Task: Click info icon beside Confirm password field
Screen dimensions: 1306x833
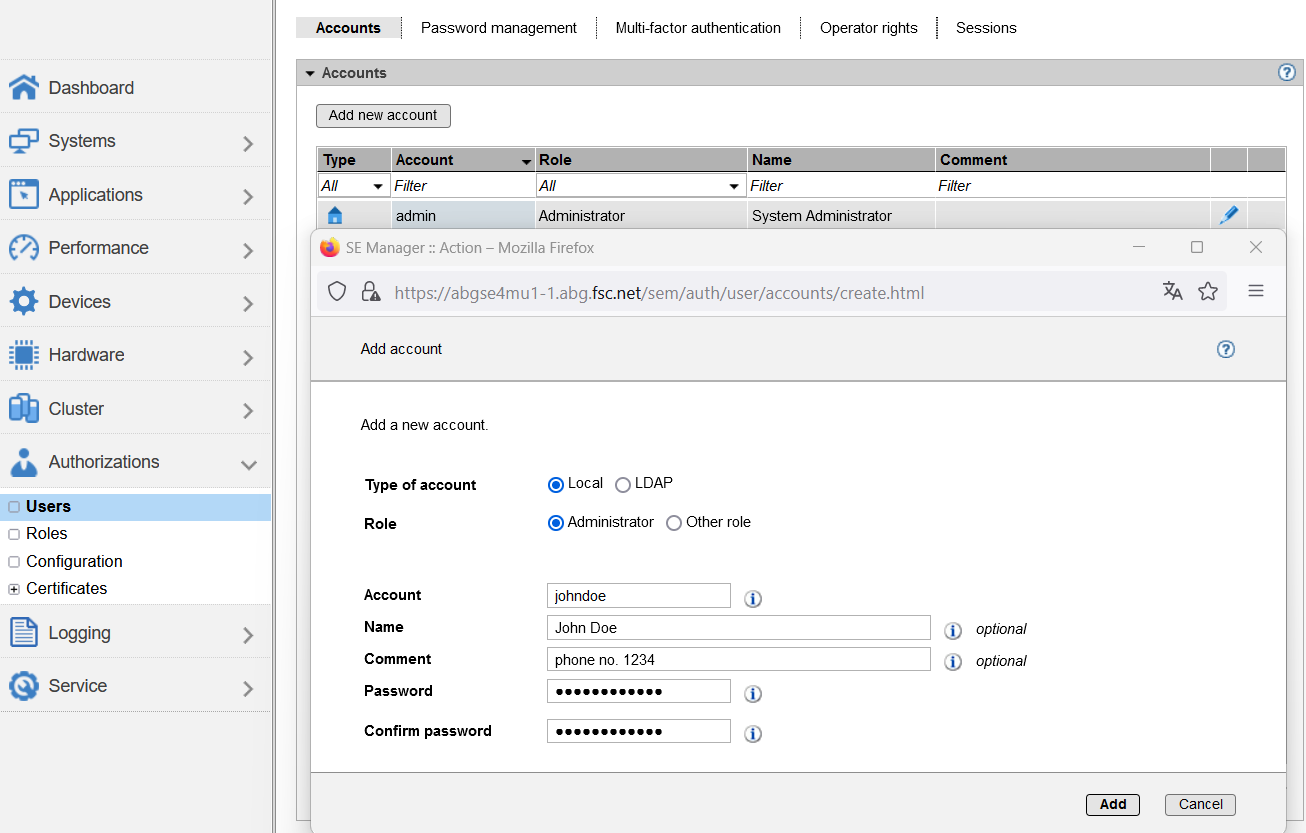Action: [753, 734]
